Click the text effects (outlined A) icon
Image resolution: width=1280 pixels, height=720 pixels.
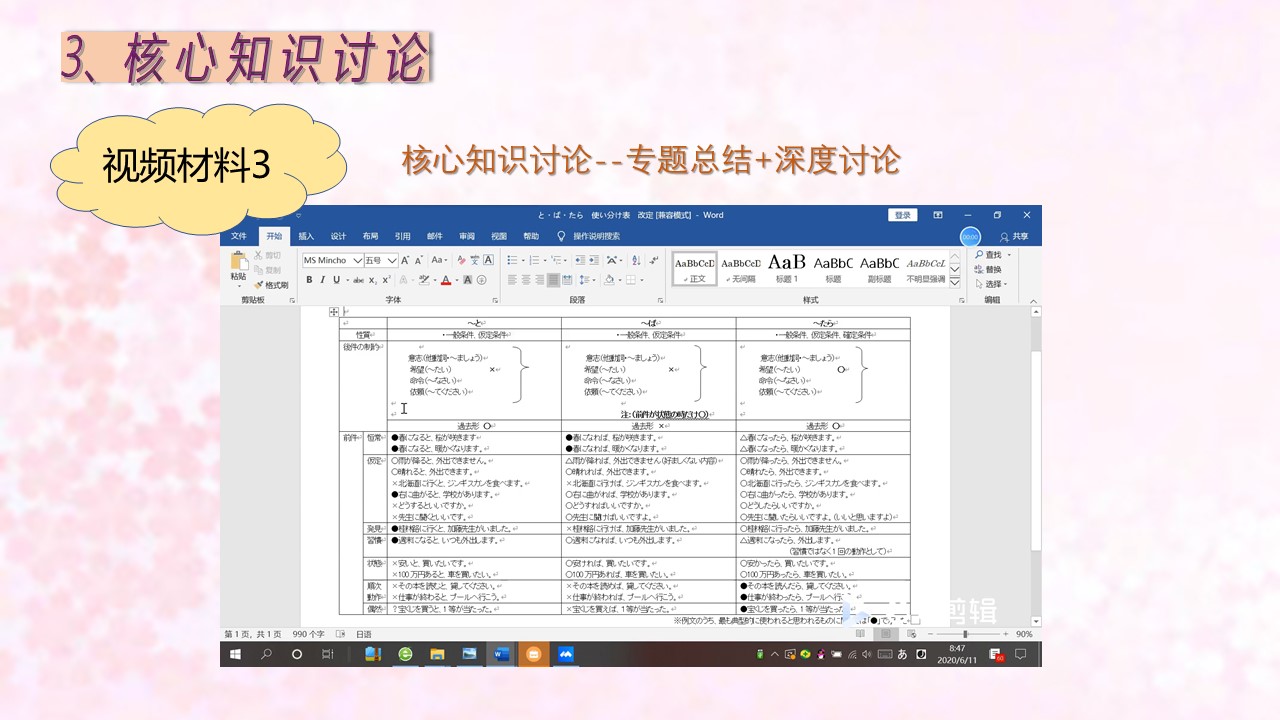(402, 280)
